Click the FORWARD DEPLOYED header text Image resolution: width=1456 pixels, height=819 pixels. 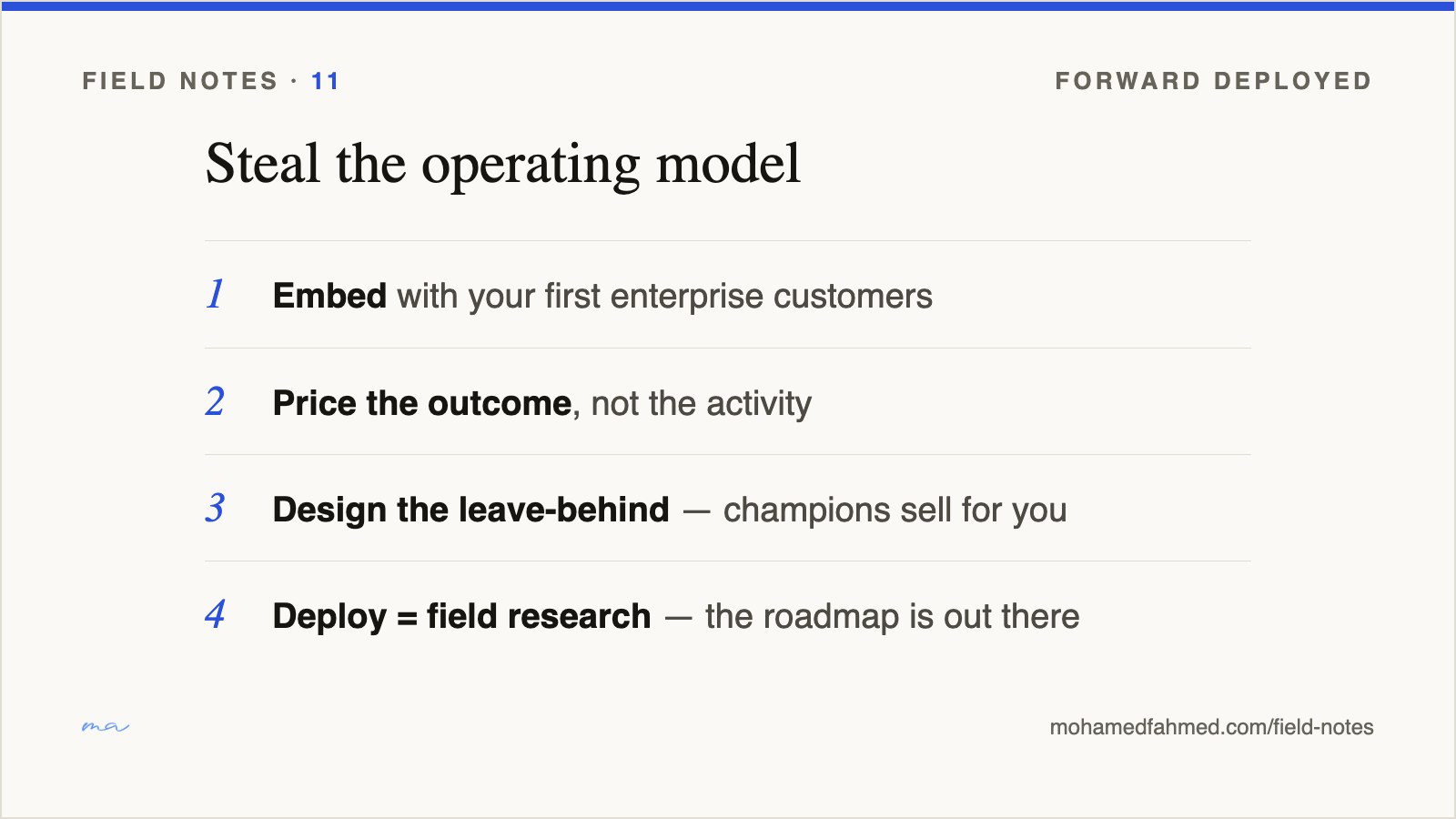click(1213, 81)
